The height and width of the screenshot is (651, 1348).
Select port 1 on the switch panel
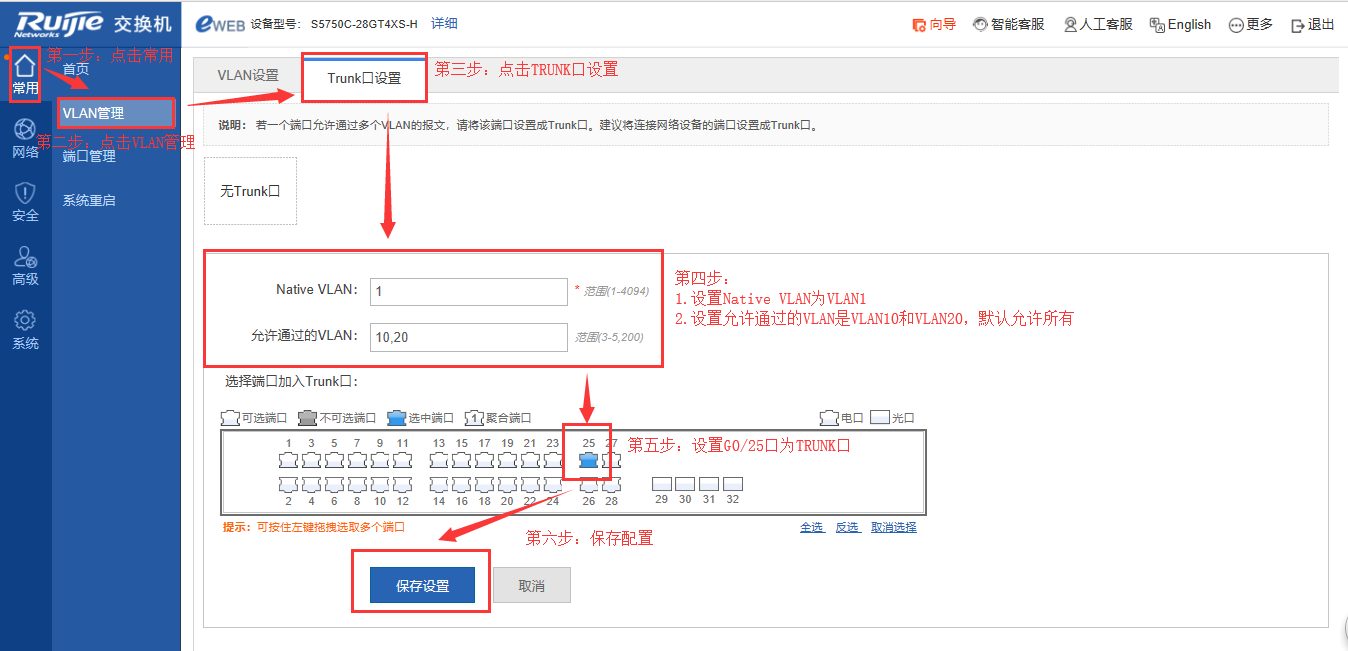[x=288, y=461]
